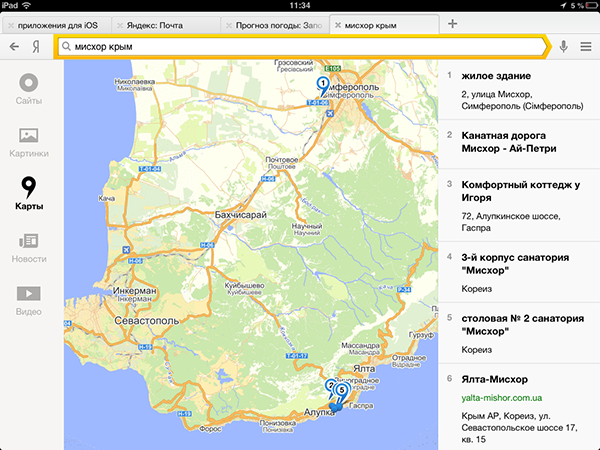Click the Почтовое label on map
Image resolution: width=600 pixels, height=450 pixels.
(x=282, y=160)
